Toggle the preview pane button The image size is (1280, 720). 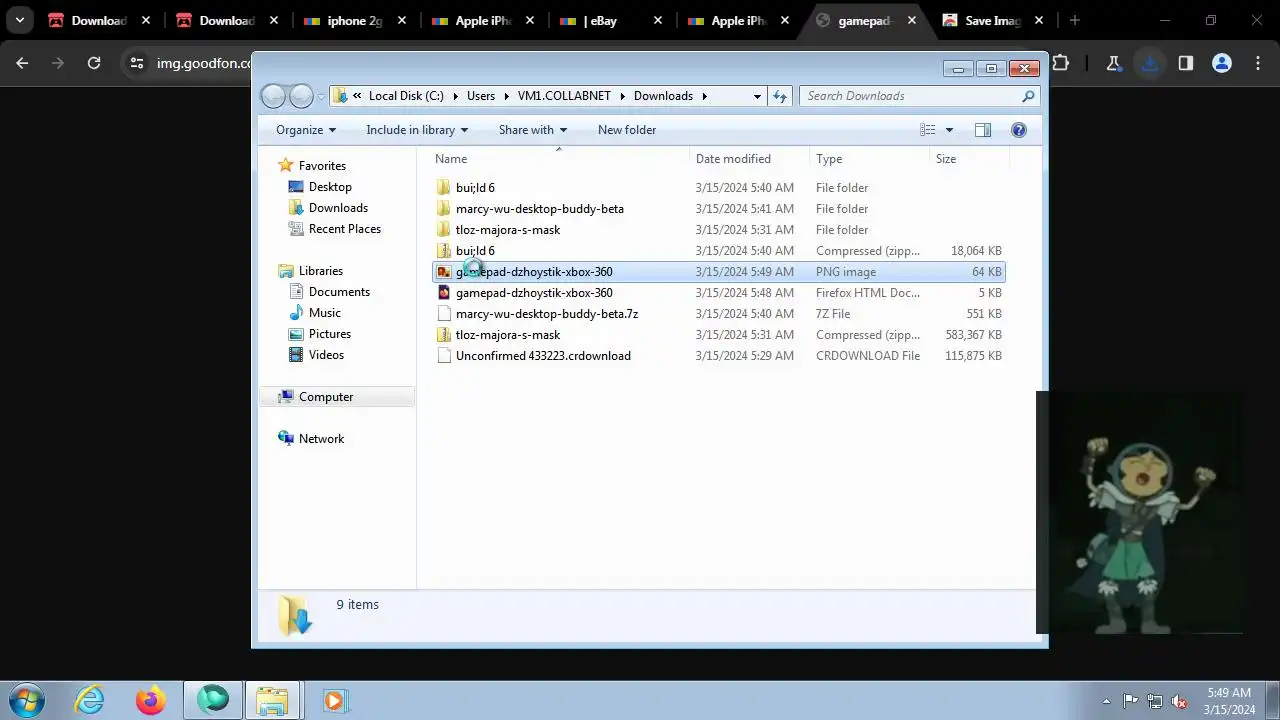click(983, 130)
